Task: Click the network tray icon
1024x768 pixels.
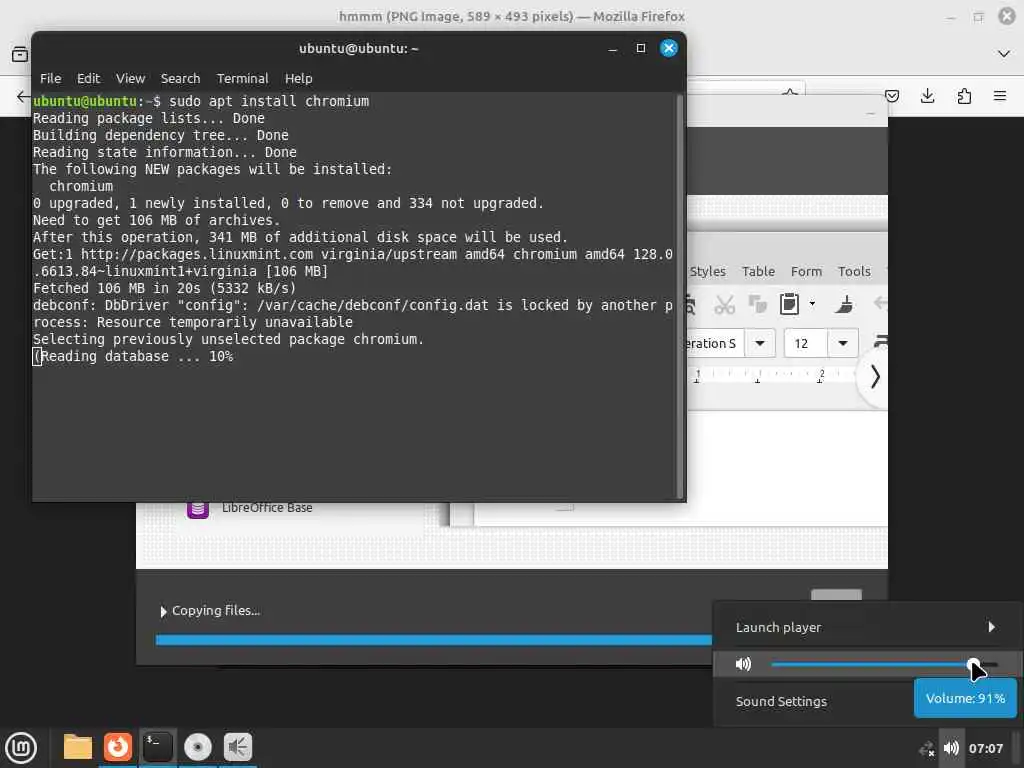Action: click(x=926, y=749)
